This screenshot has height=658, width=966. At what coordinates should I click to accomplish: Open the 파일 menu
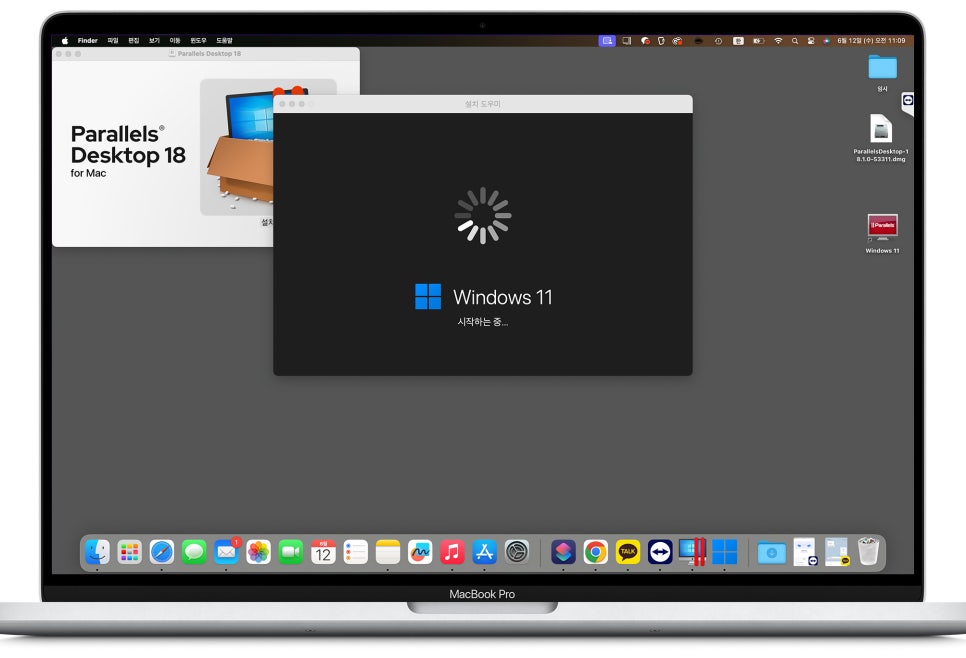(x=113, y=41)
